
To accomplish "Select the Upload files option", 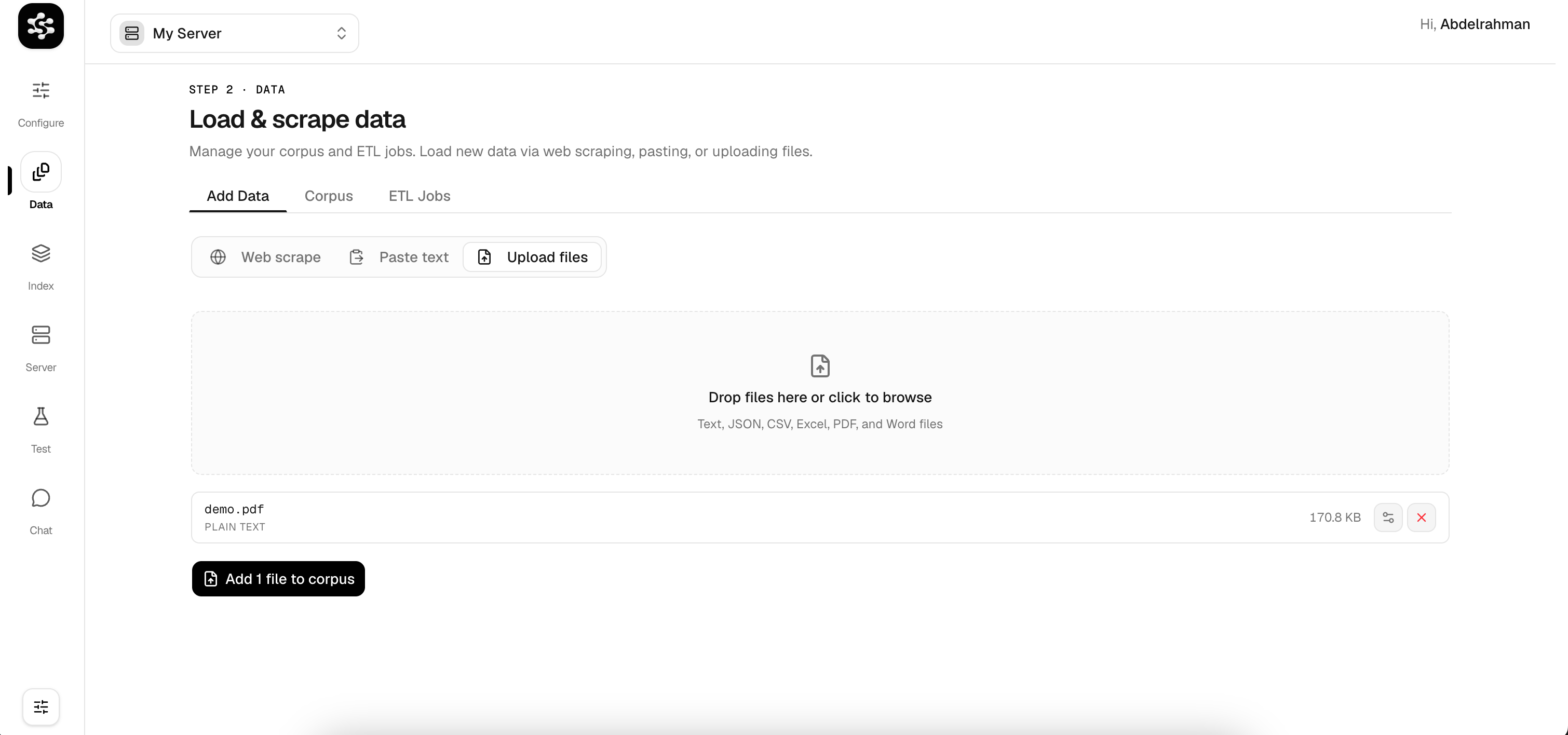I will pos(533,257).
